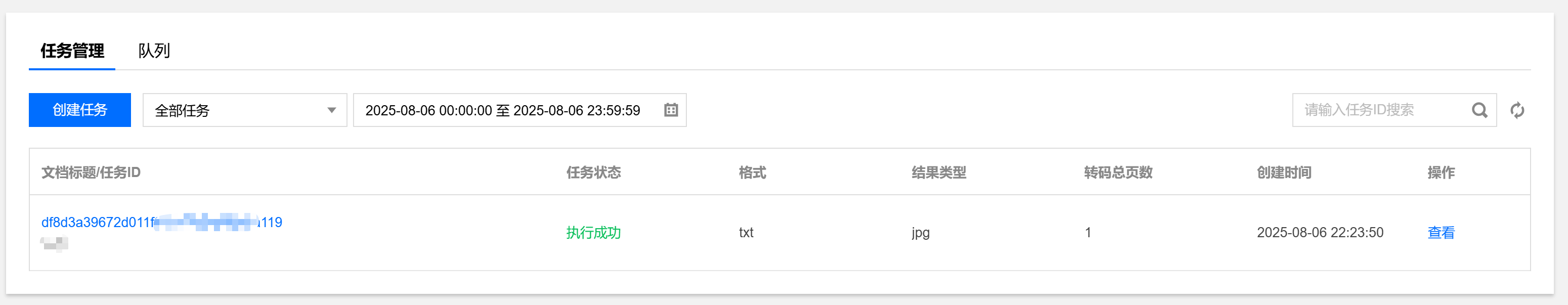Click the 执行成功 status text
Viewport: 1568px width, 305px height.
593,233
